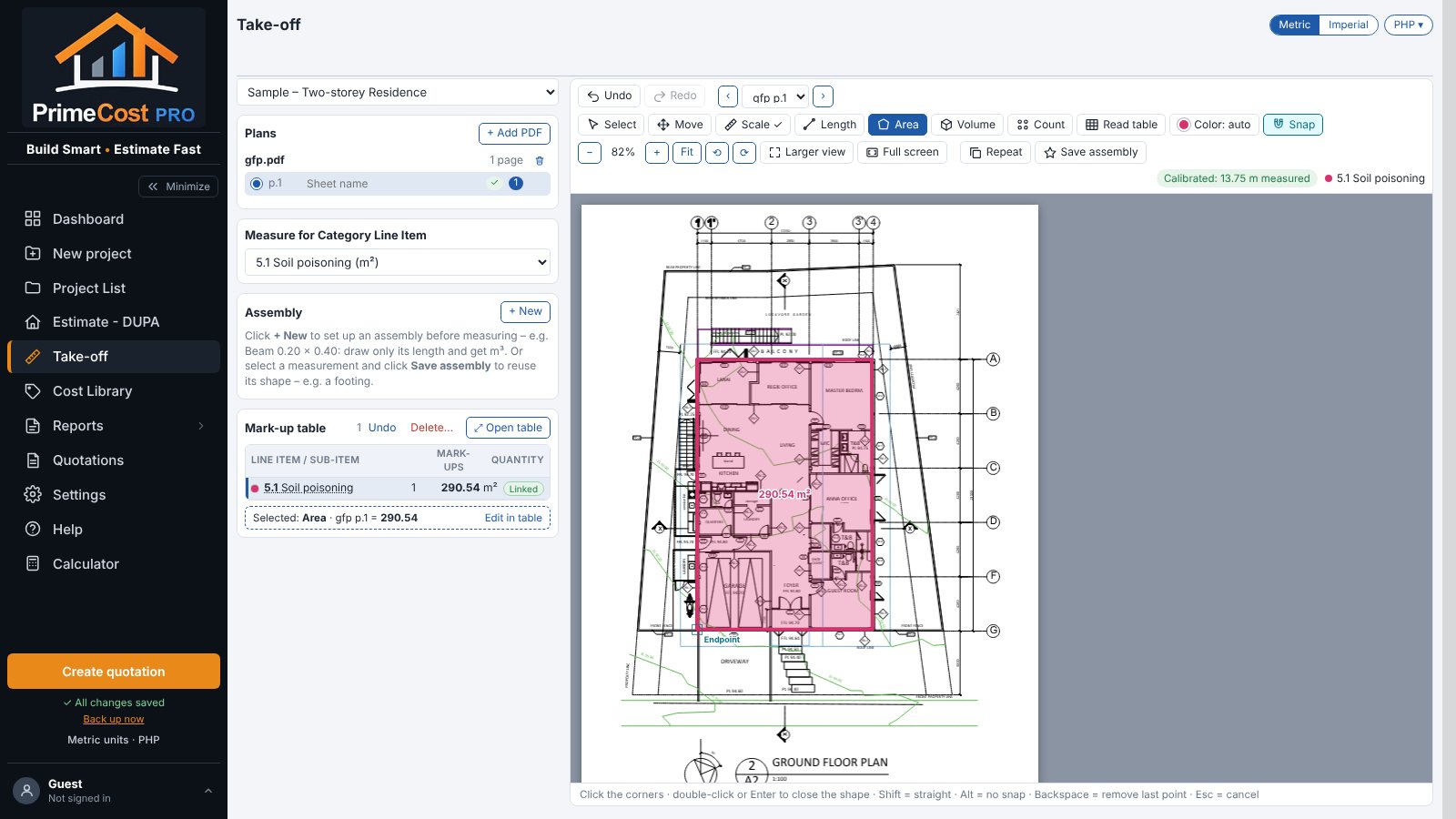Open the gfp p.1 page dropdown

pos(776,96)
